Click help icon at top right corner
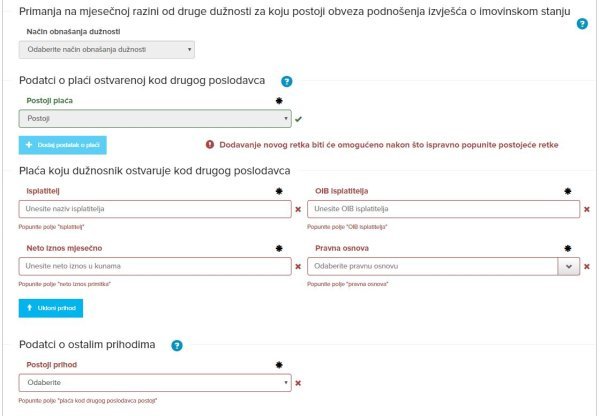The height and width of the screenshot is (416, 600). pyautogui.click(x=582, y=22)
